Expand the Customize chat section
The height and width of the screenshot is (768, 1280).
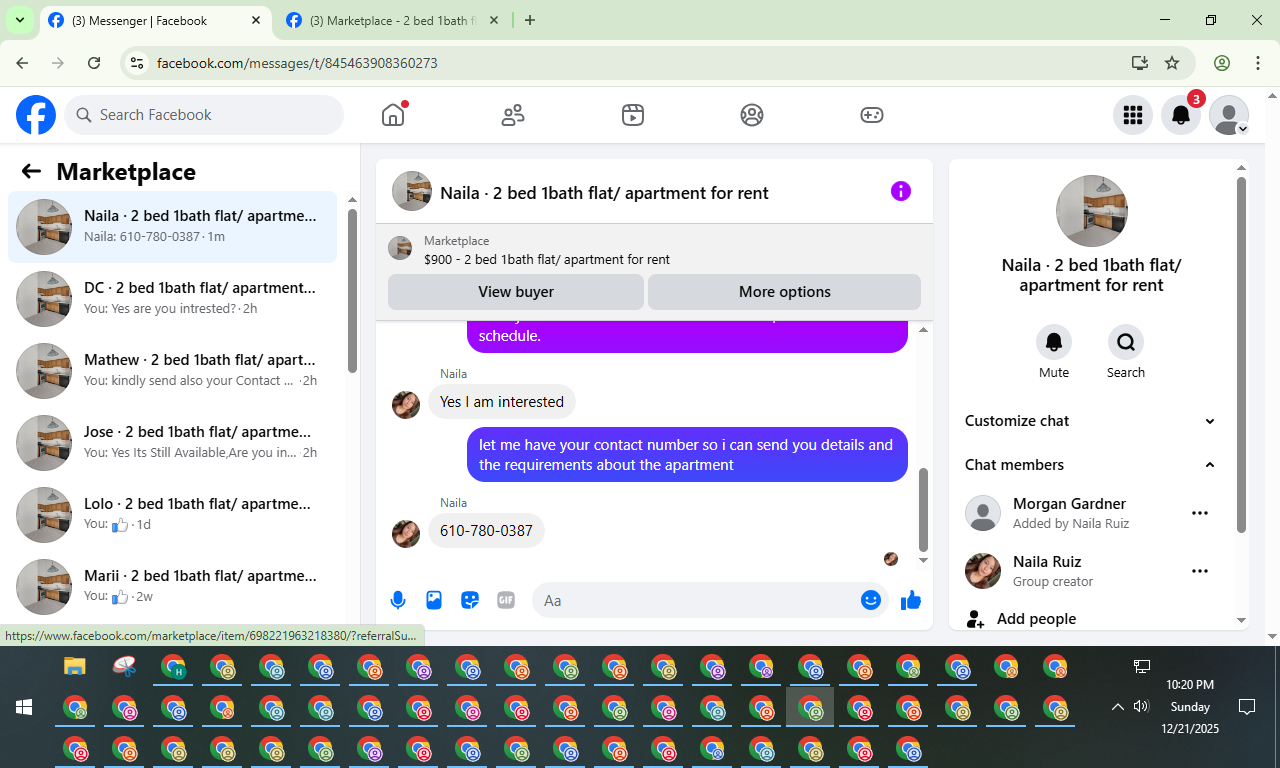click(1091, 421)
